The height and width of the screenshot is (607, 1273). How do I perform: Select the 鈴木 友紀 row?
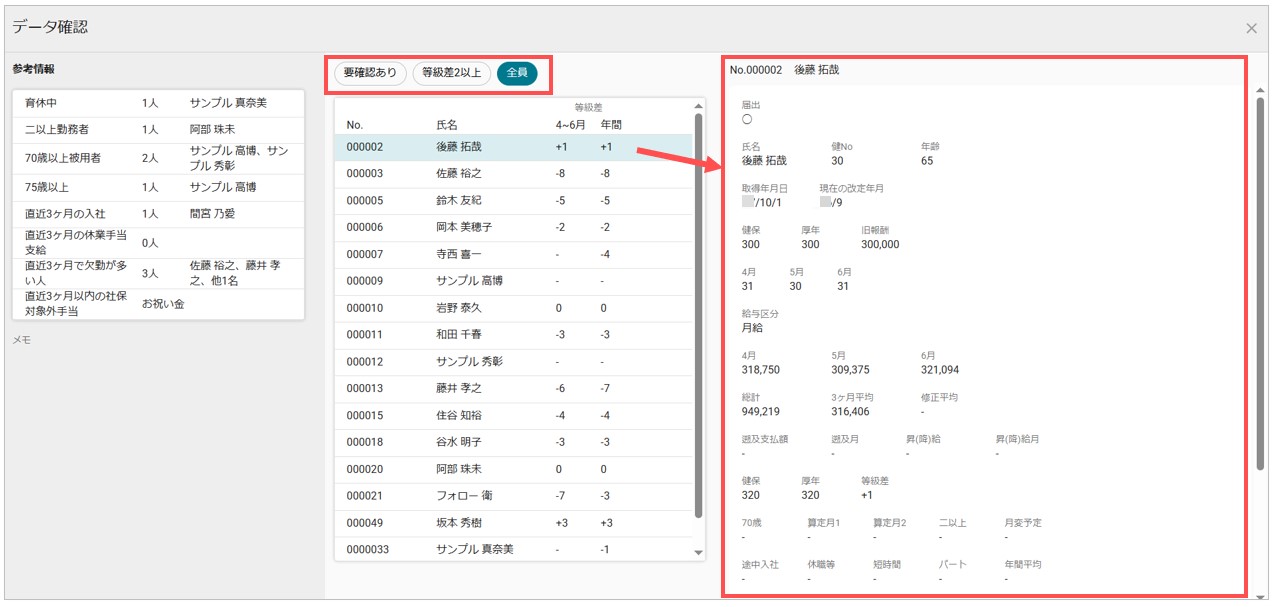513,201
